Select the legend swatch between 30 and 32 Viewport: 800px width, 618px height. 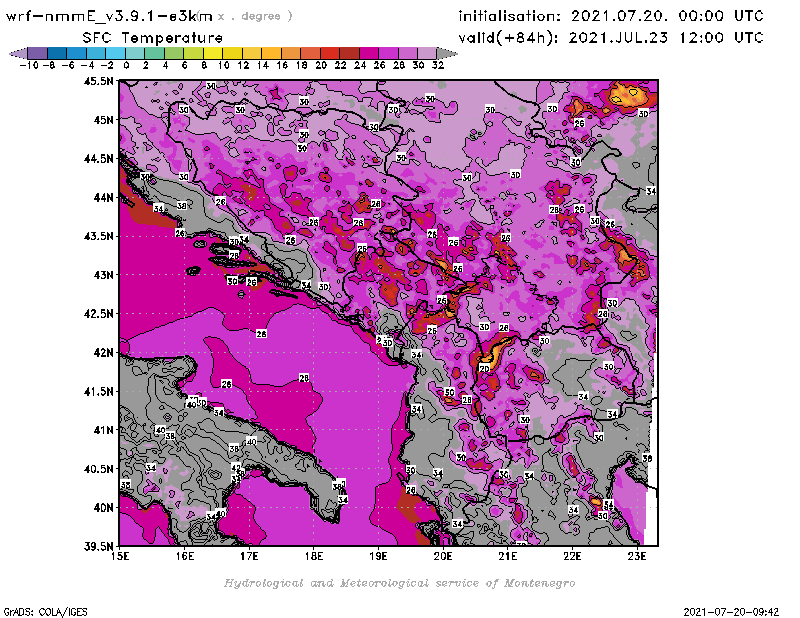tap(427, 53)
